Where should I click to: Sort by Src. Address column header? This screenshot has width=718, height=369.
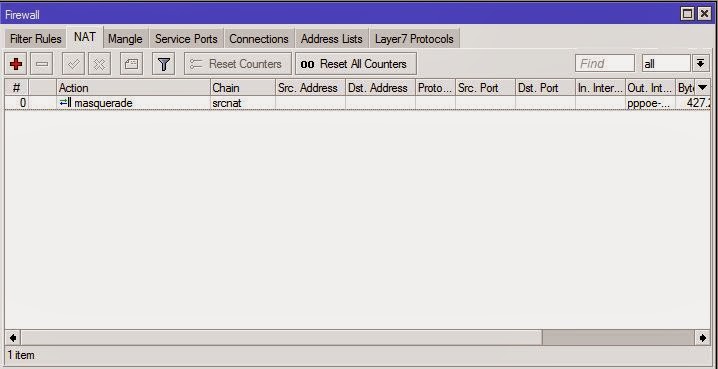pos(310,87)
